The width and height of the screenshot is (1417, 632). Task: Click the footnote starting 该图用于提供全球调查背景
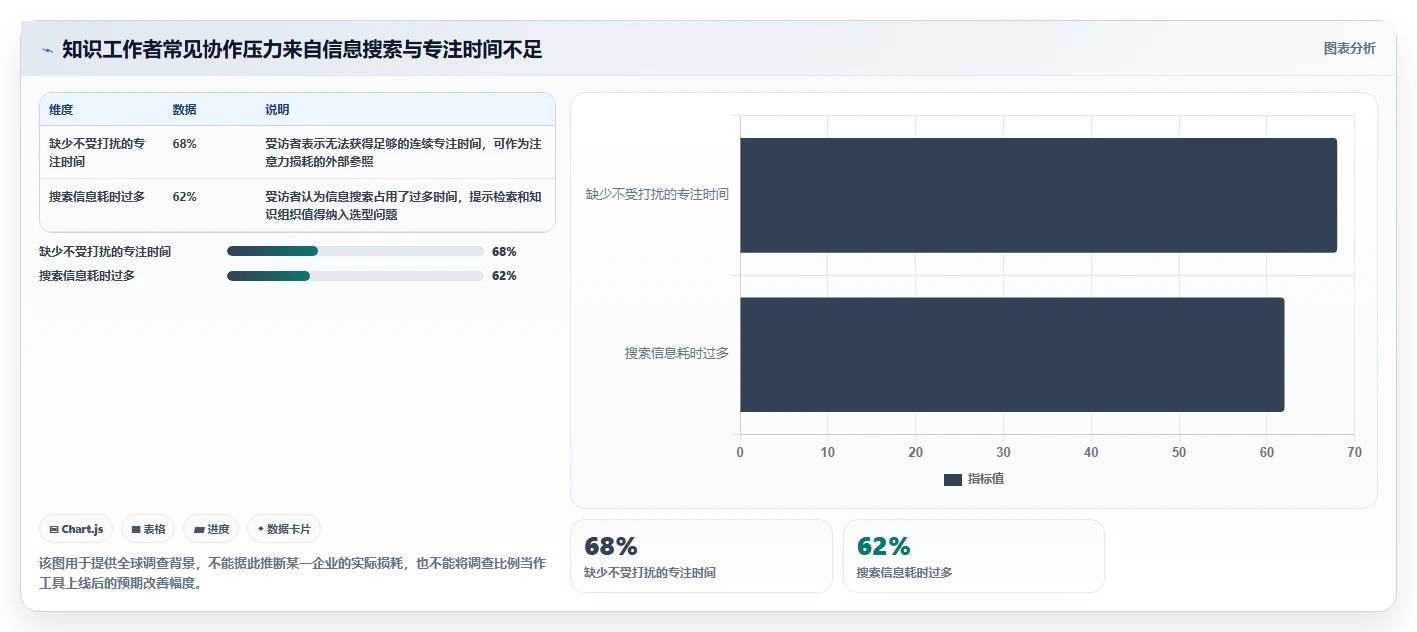tap(292, 574)
